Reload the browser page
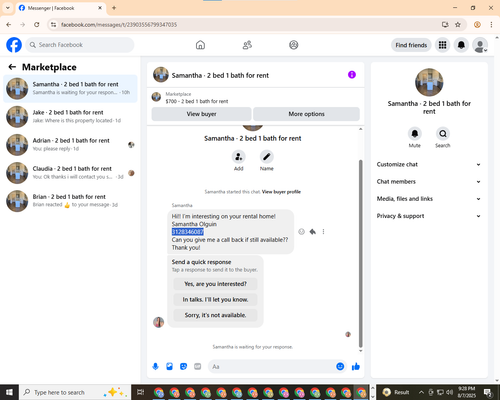Image resolution: width=500 pixels, height=400 pixels. click(37, 25)
